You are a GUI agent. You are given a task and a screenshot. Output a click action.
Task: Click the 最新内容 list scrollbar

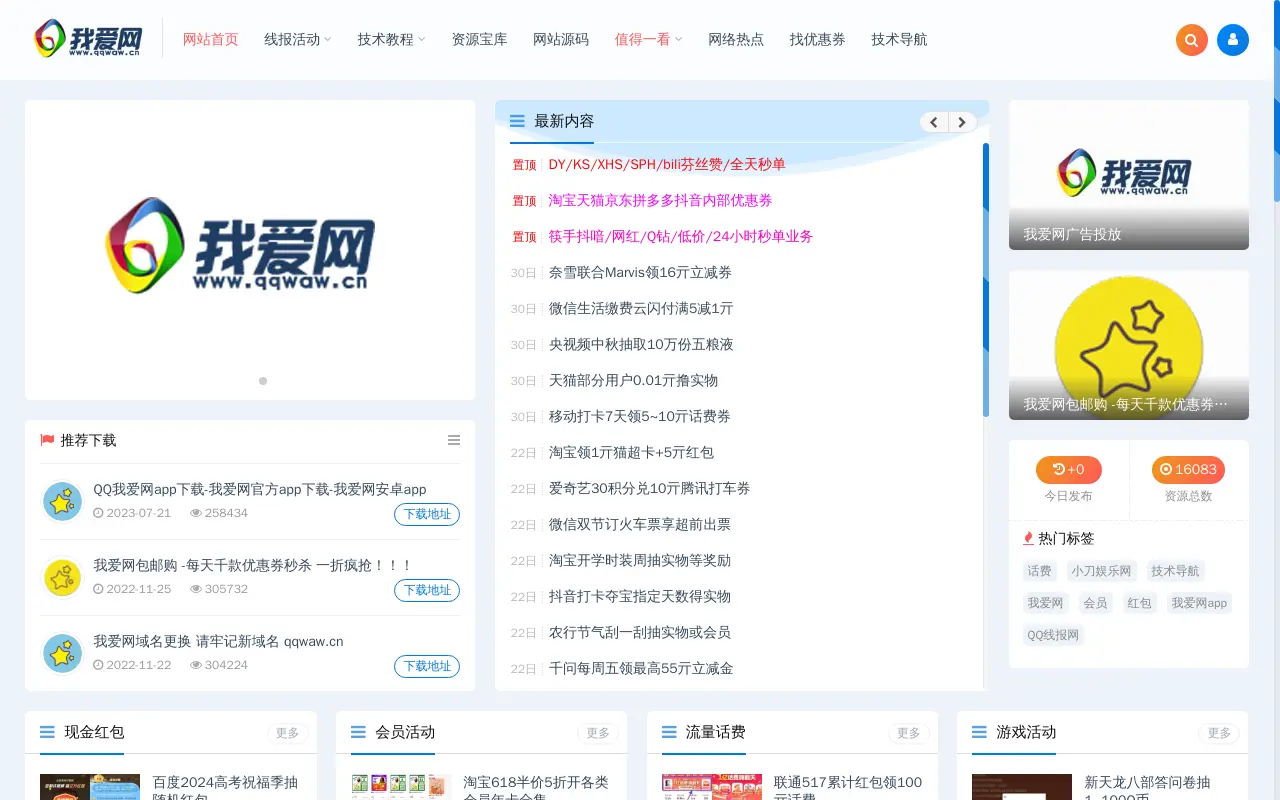pos(986,280)
